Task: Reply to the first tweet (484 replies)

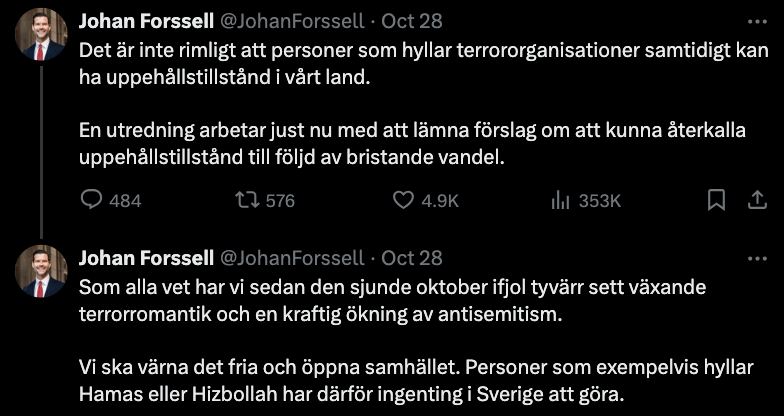Action: pos(91,200)
